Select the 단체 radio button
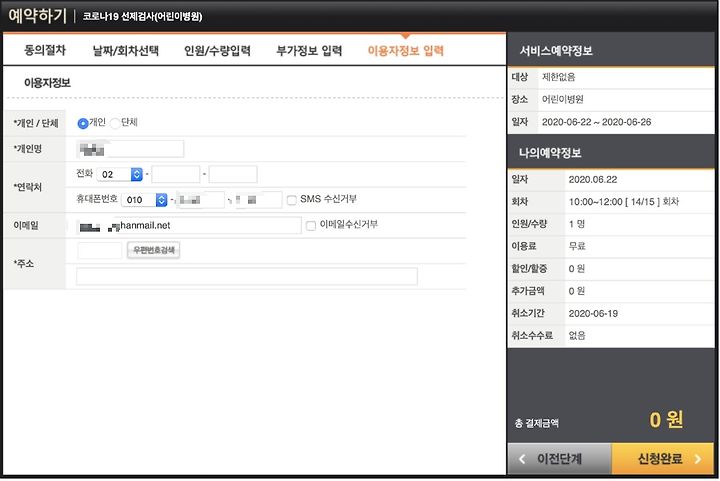 tap(115, 123)
